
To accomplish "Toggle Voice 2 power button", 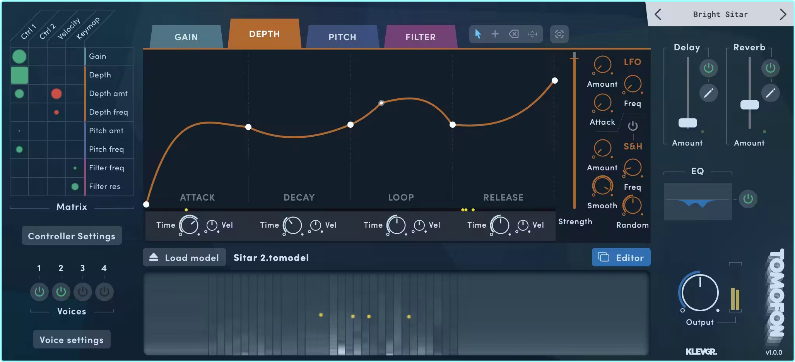I will tap(61, 292).
